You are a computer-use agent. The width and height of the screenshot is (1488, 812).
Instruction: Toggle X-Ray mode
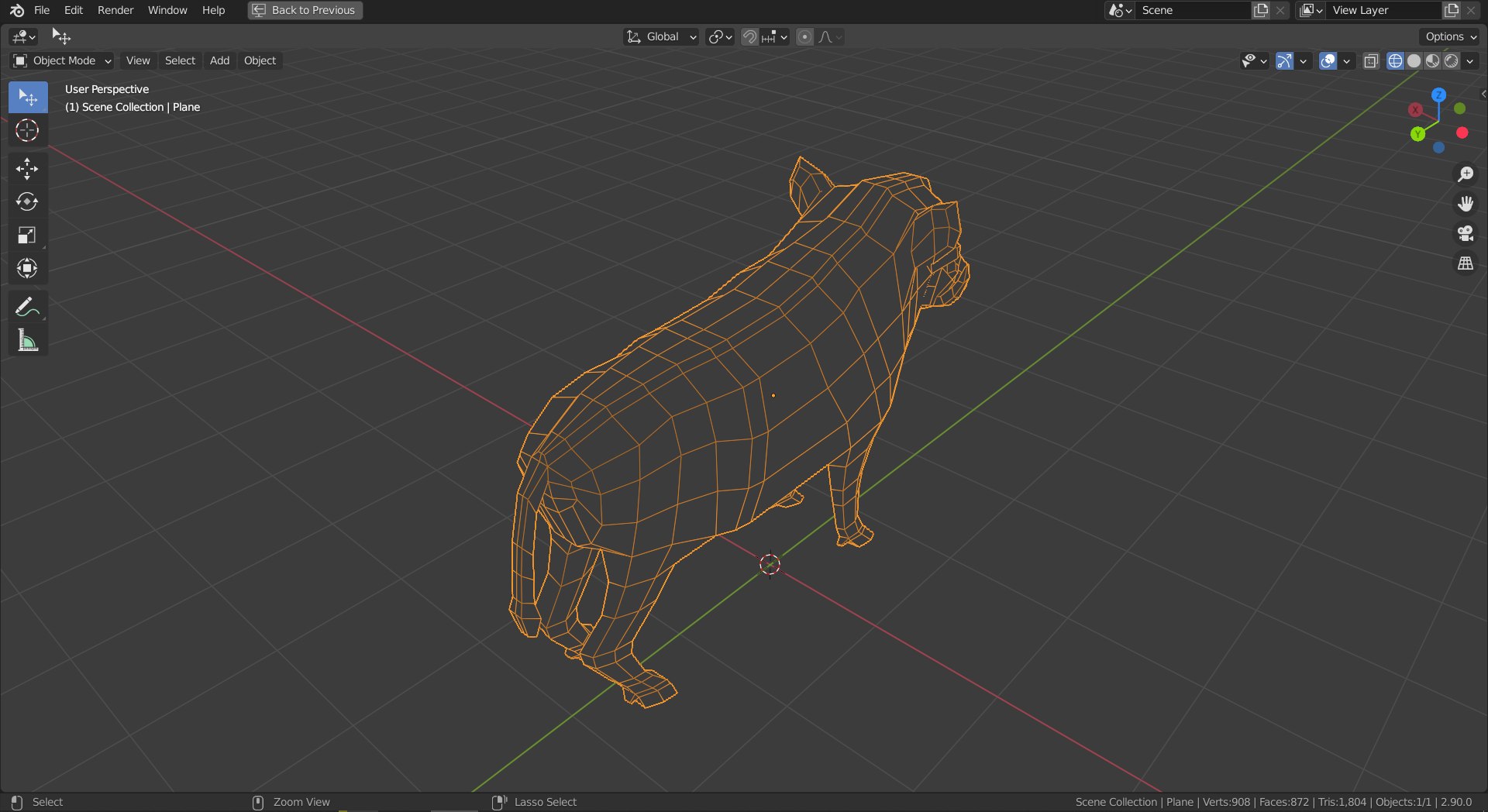(x=1371, y=60)
